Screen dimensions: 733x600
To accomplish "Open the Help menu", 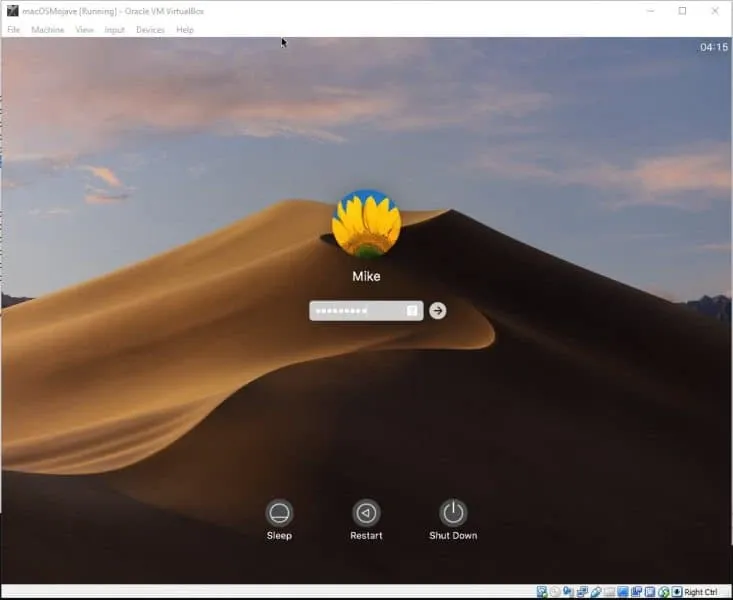I will [185, 29].
